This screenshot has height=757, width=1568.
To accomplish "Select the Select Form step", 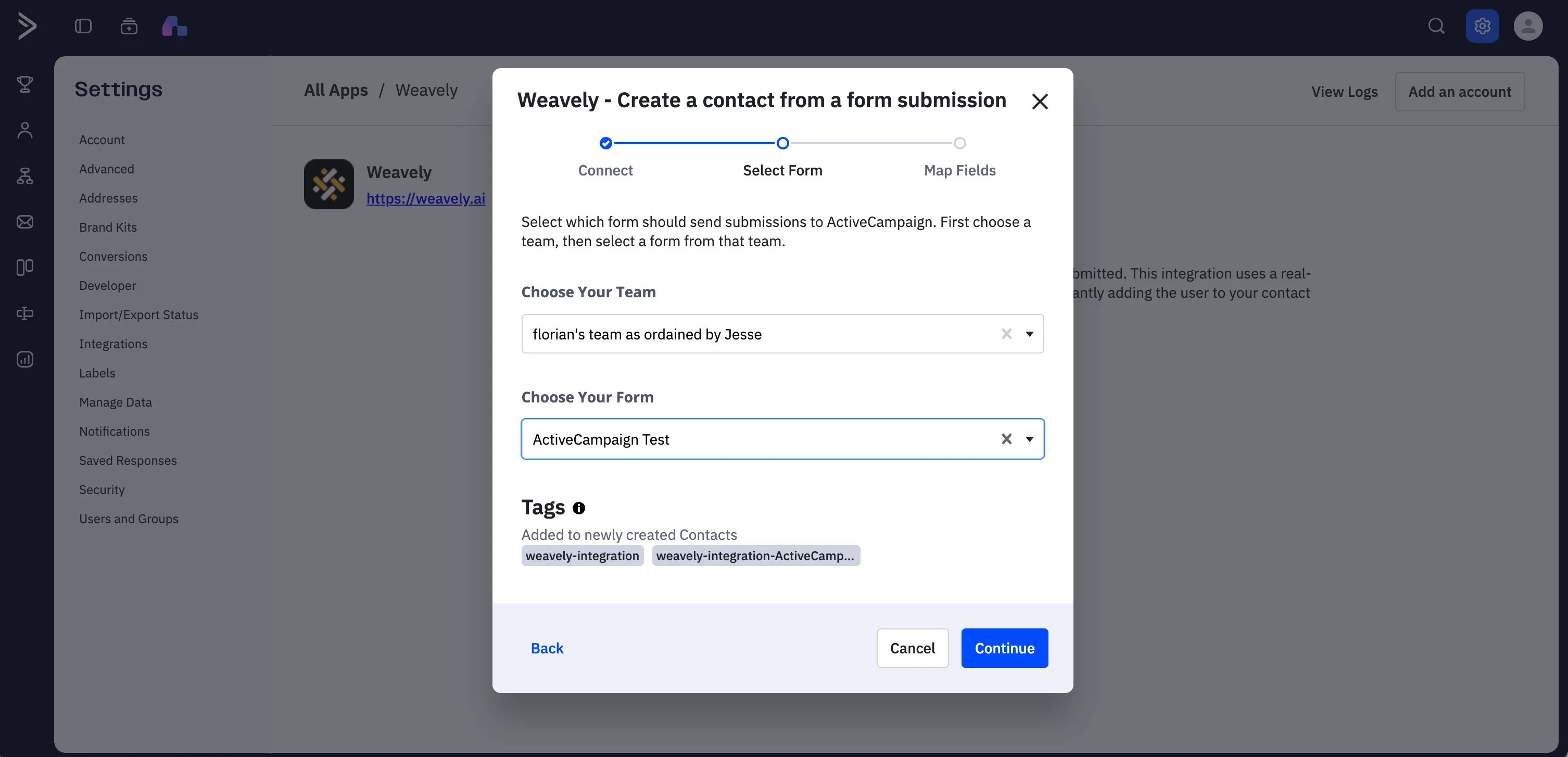I will point(782,170).
